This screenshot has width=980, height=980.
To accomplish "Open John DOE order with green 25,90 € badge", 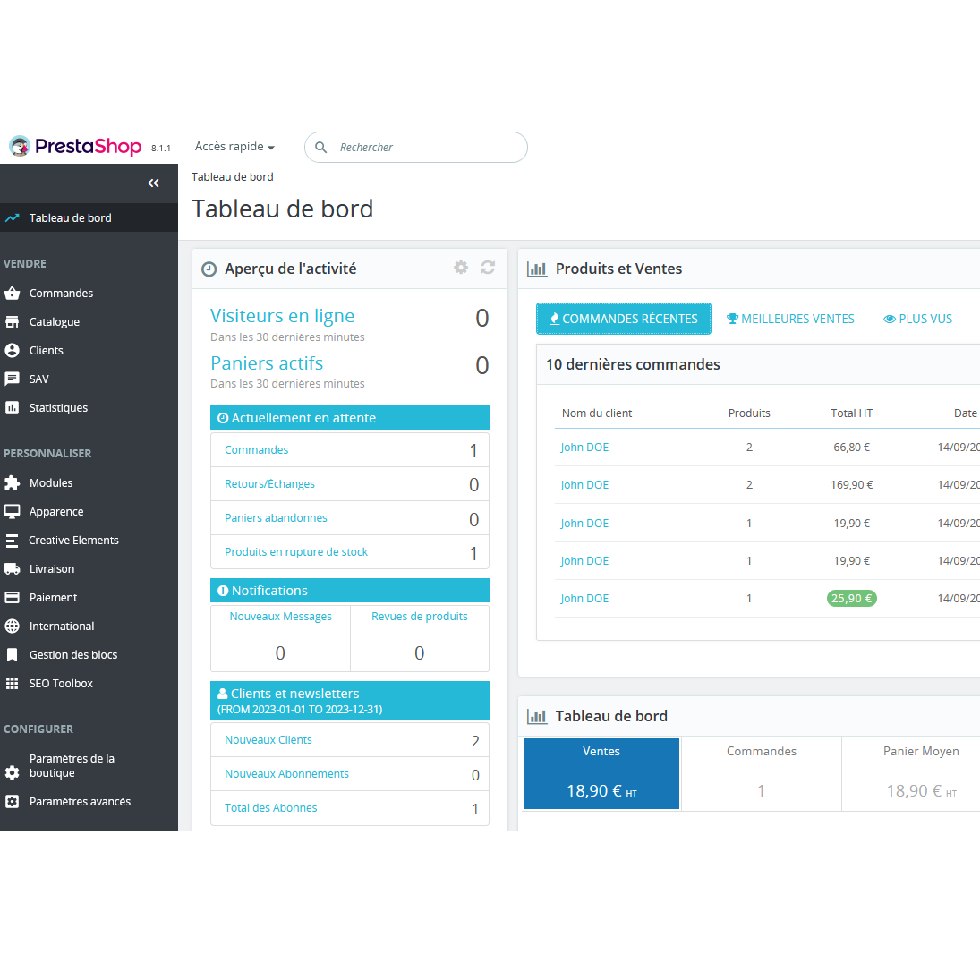I will (584, 598).
